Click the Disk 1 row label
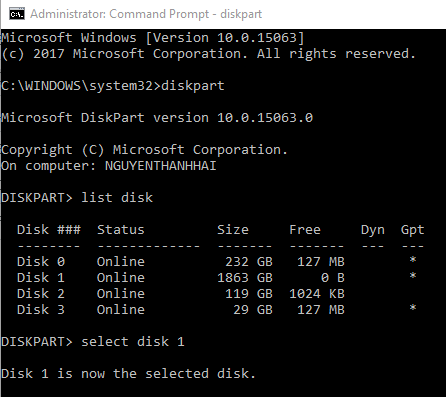 [41, 278]
